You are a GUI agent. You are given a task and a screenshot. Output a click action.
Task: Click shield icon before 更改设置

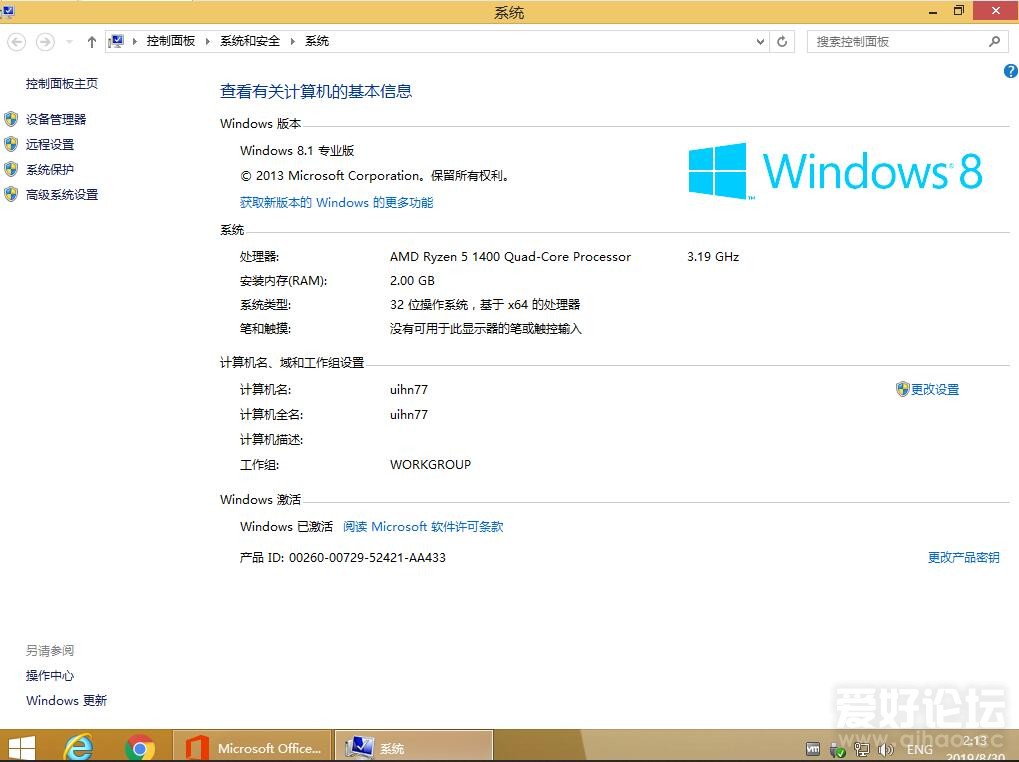coord(902,389)
